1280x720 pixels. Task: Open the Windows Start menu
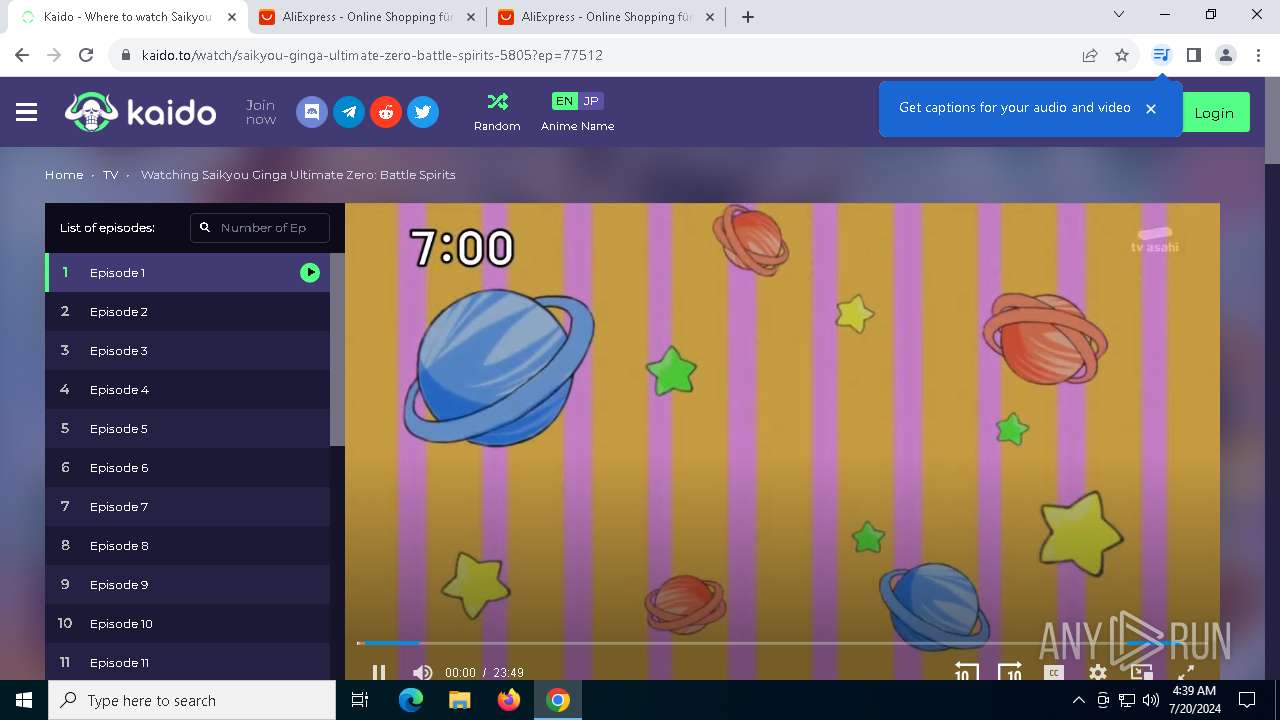tap(24, 700)
